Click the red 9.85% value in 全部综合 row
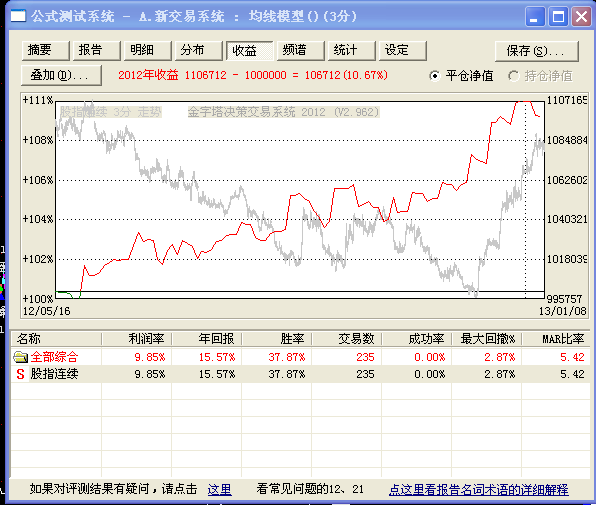 point(150,357)
